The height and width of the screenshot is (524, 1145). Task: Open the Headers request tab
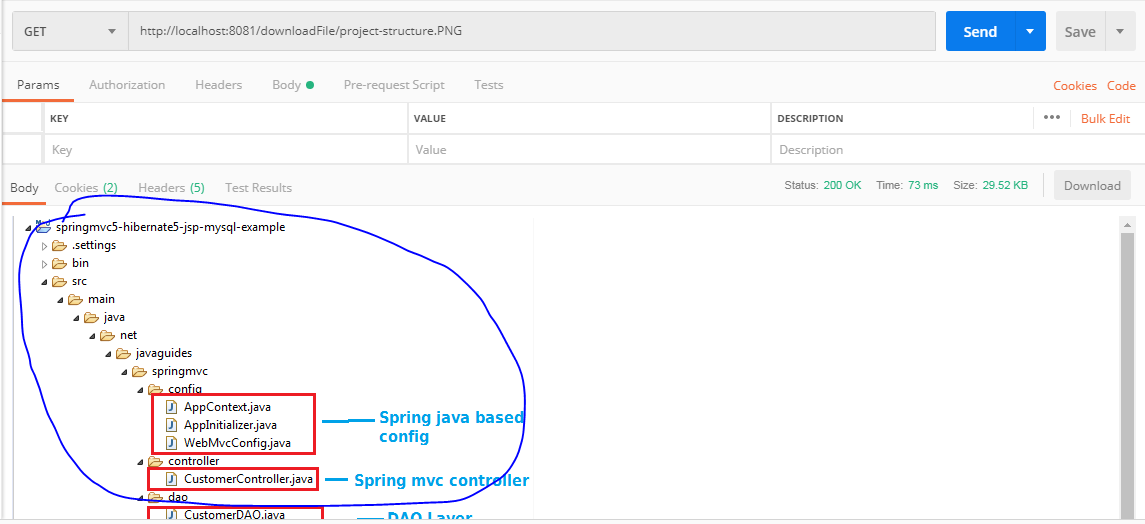(218, 85)
